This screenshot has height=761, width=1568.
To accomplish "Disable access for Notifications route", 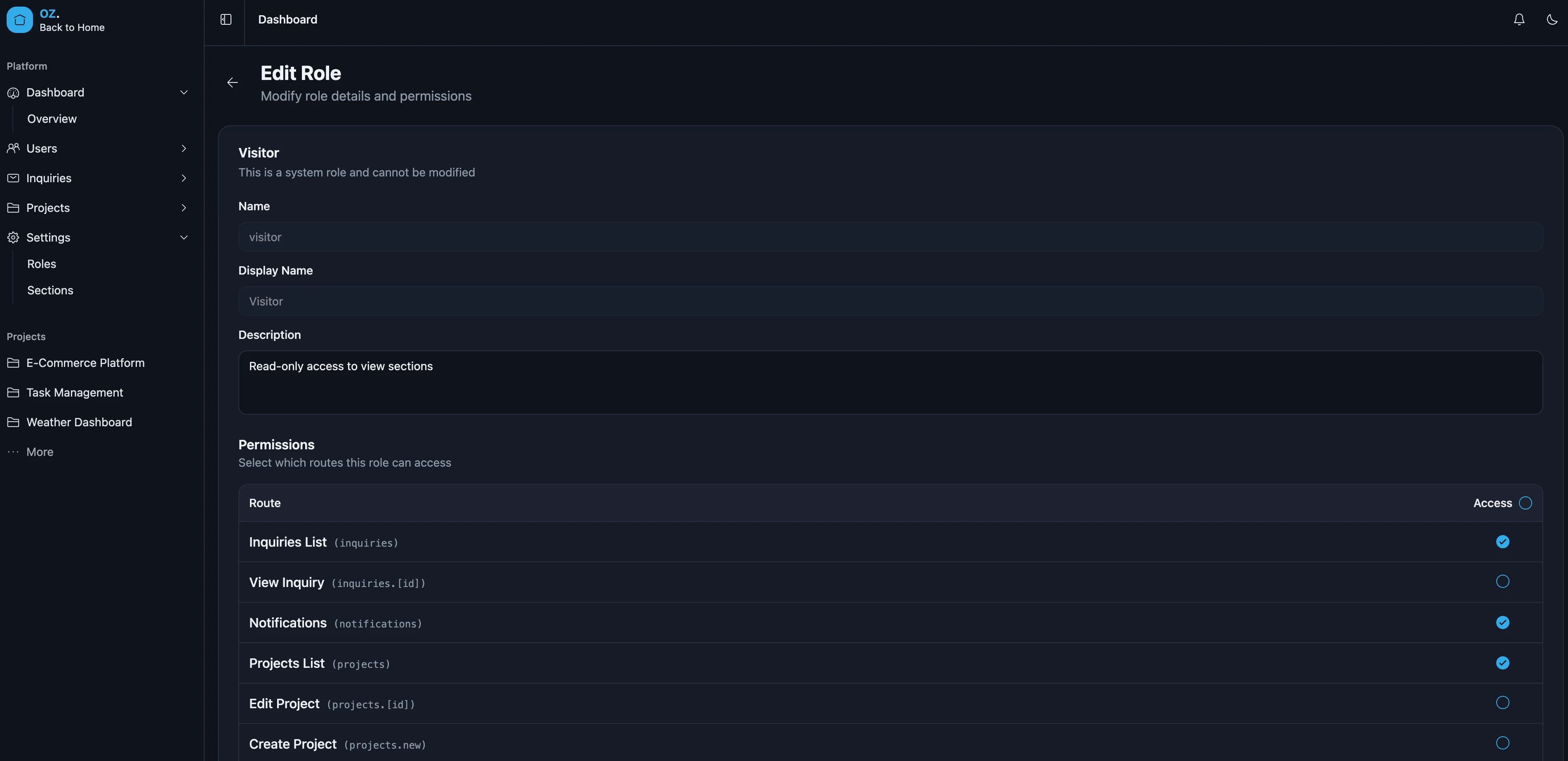I will click(1503, 622).
